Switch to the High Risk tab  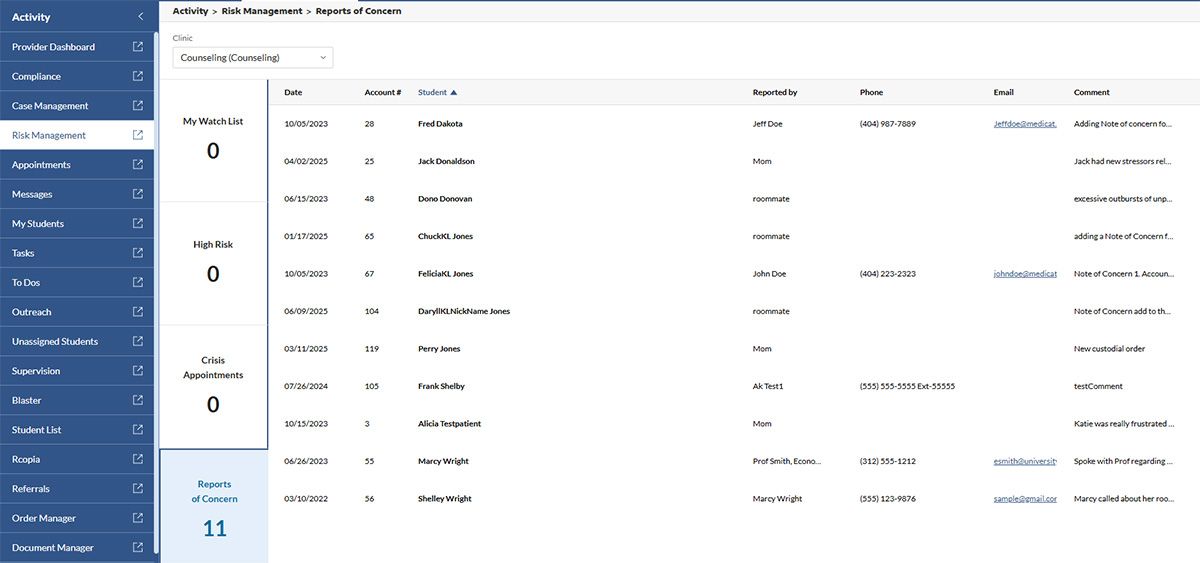(213, 260)
